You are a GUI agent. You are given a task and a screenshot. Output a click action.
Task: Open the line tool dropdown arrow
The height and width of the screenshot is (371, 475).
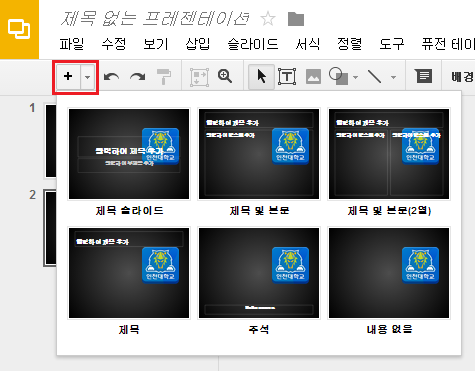tap(393, 77)
